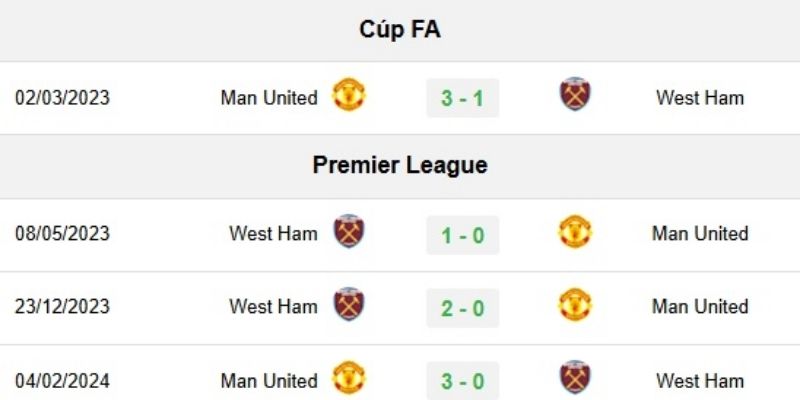Open the 1 - 0 match score
The height and width of the screenshot is (400, 800).
click(x=462, y=234)
